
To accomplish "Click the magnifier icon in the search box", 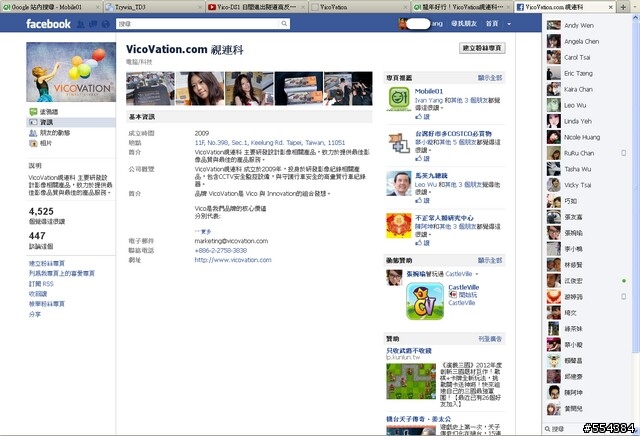I will click(284, 24).
